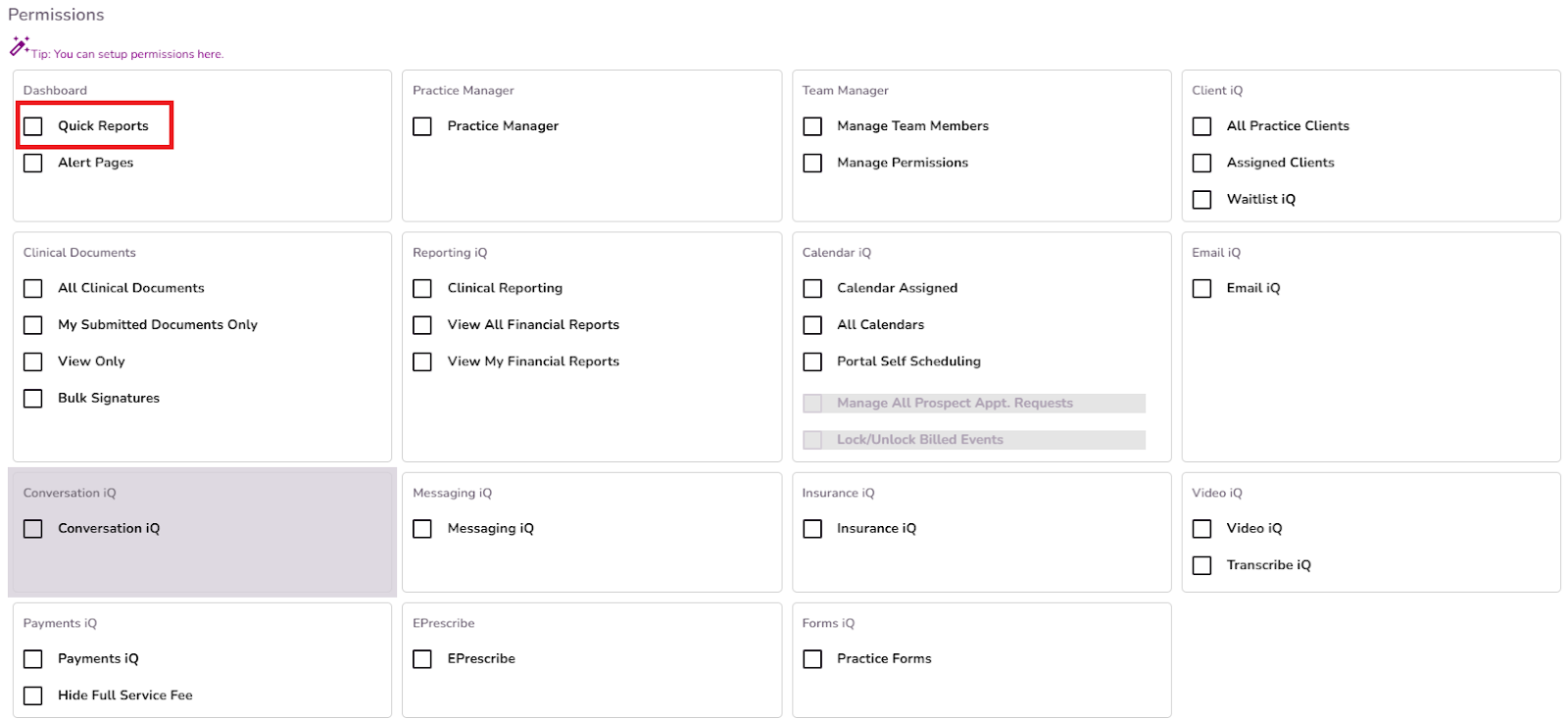Check the Assigned Clients option
The image size is (1568, 719).
(x=1201, y=163)
